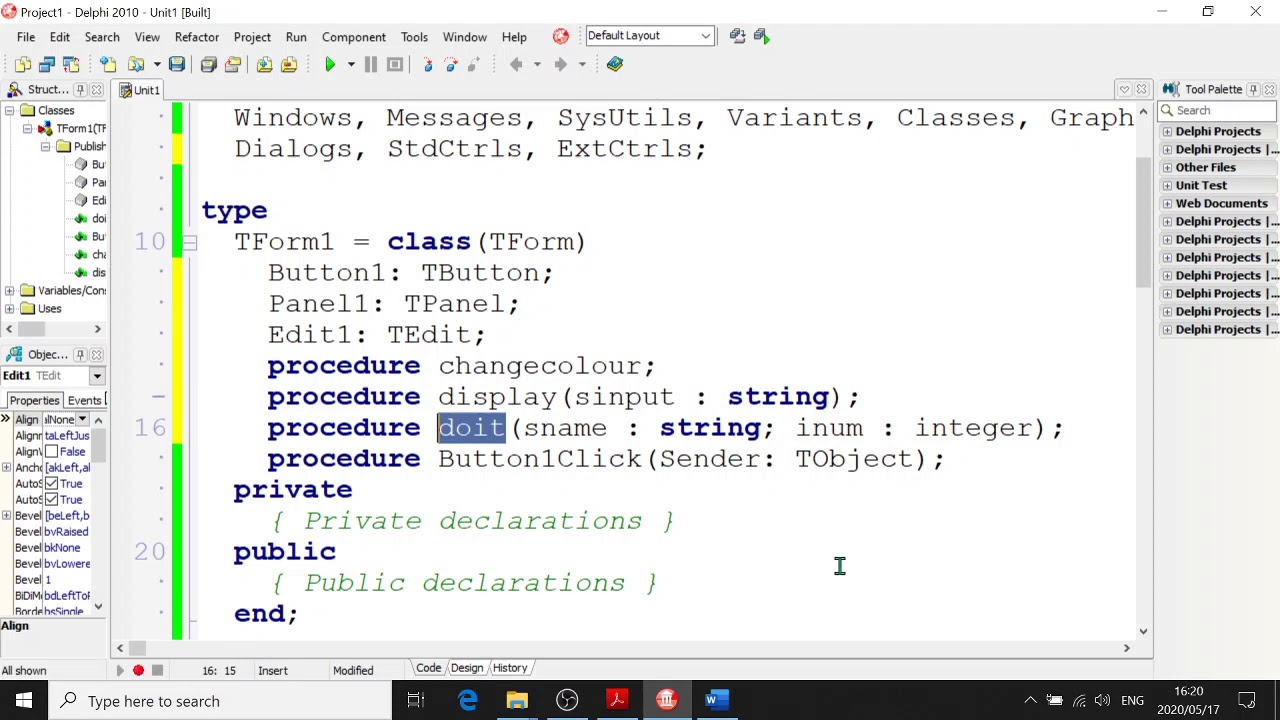Click the Remove file from project icon
The height and width of the screenshot is (720, 1280).
289,64
